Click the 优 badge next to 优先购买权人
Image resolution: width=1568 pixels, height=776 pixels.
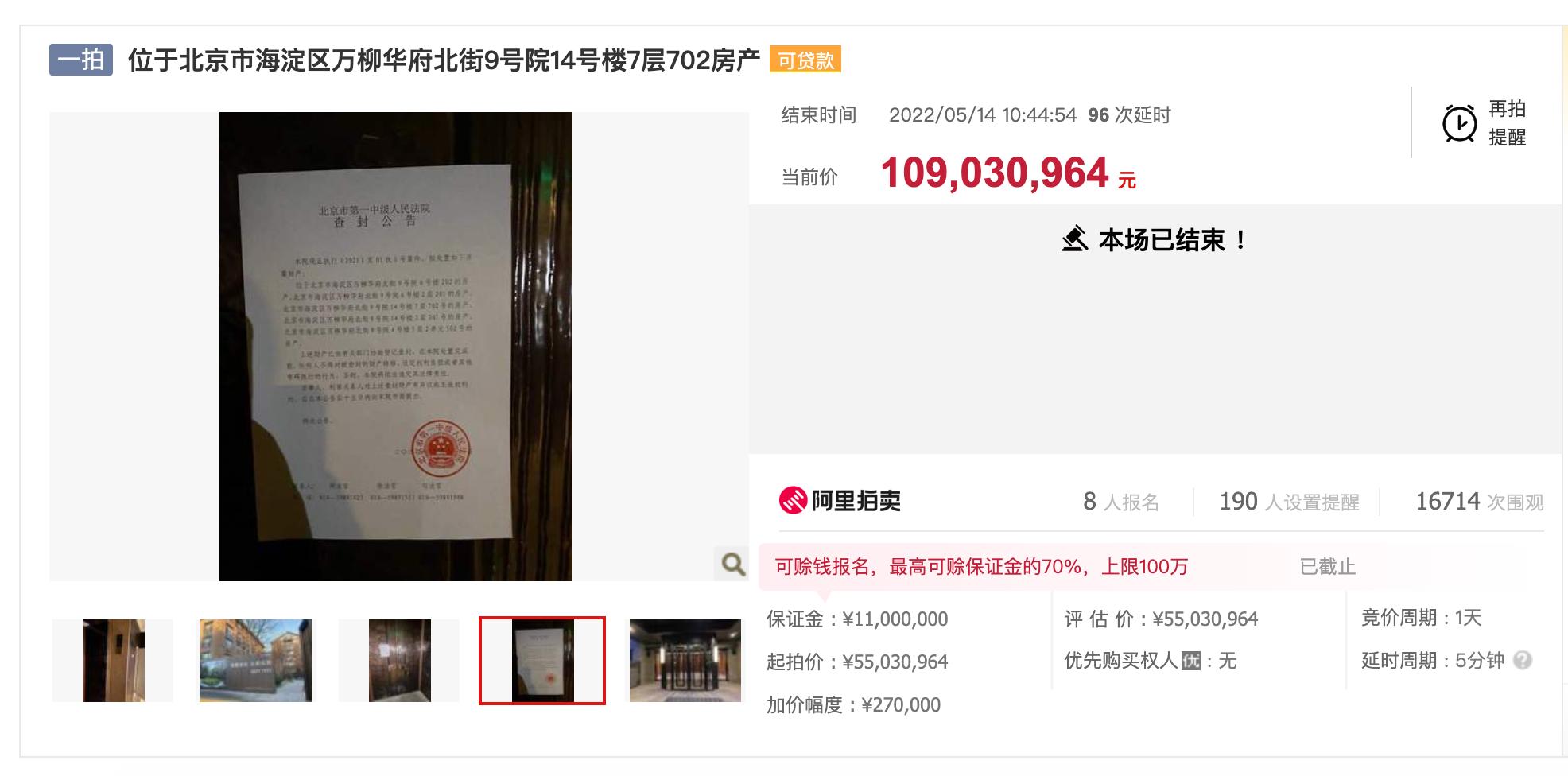[x=1190, y=661]
